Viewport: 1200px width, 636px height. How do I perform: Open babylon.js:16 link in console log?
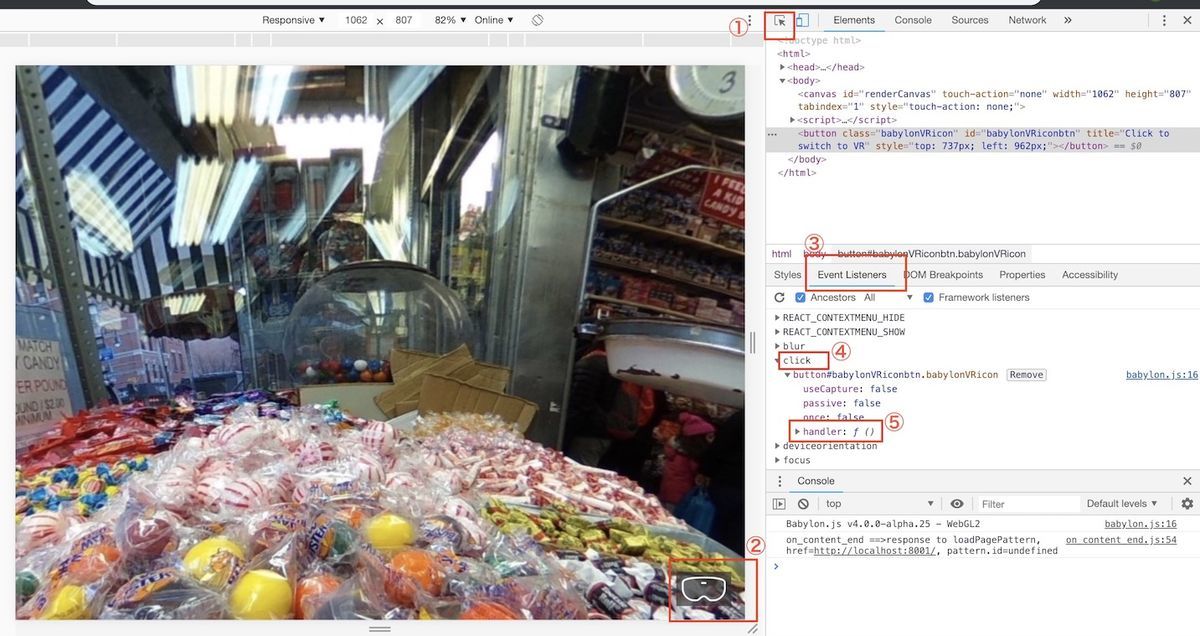(x=1140, y=524)
